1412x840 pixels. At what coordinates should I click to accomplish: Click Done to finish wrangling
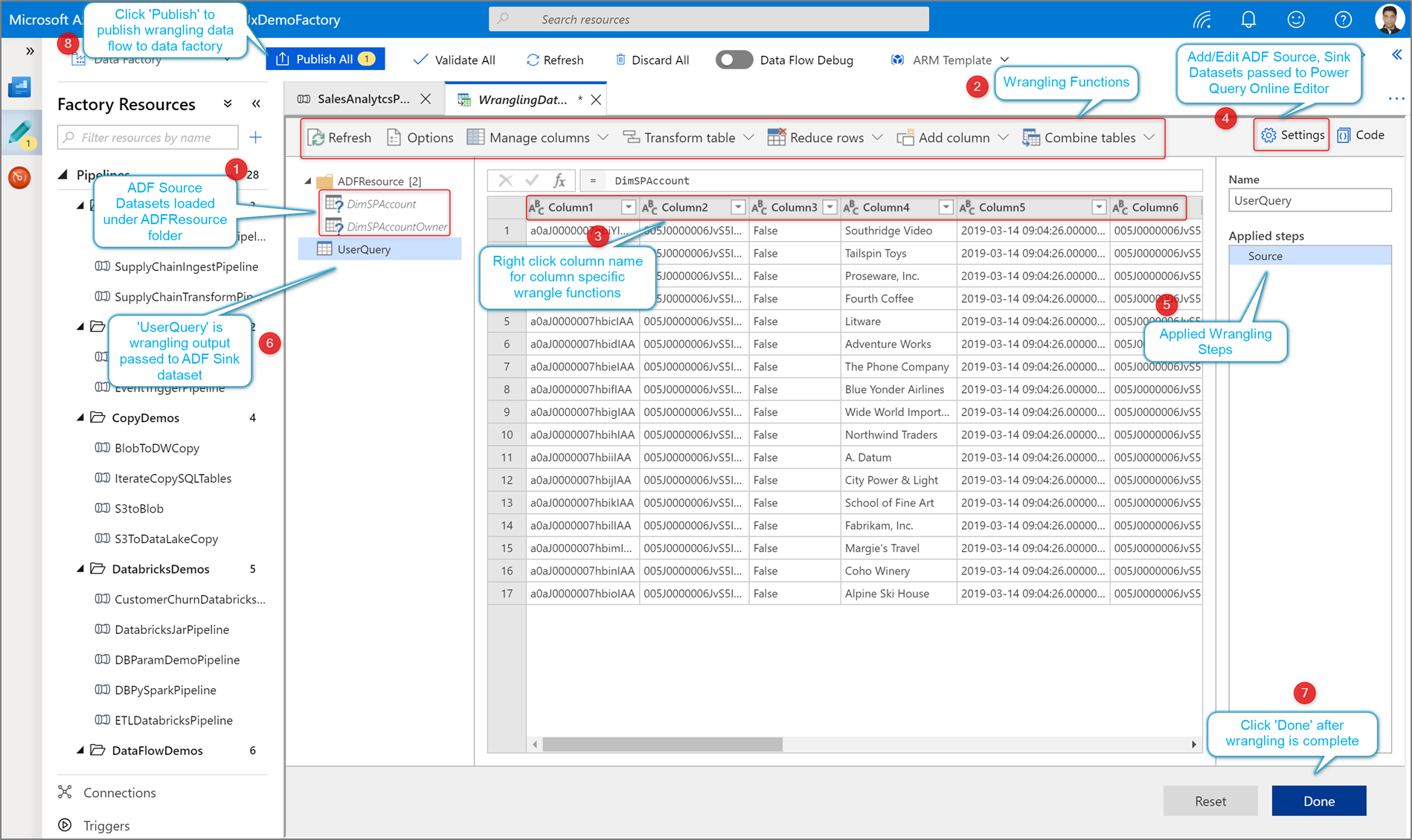point(1318,801)
